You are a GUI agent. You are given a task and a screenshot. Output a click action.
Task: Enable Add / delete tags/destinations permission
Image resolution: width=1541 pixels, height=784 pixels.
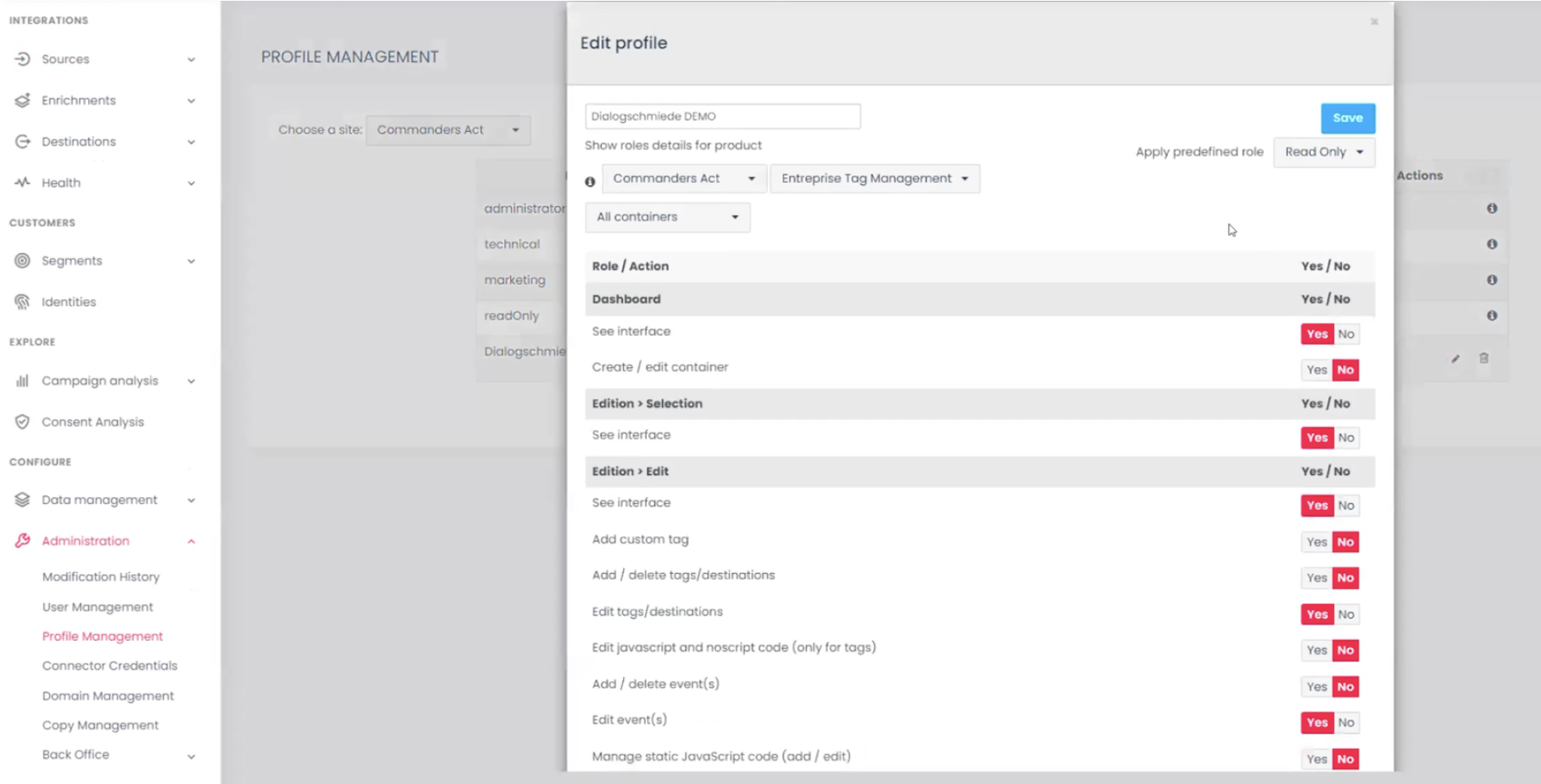(x=1317, y=578)
